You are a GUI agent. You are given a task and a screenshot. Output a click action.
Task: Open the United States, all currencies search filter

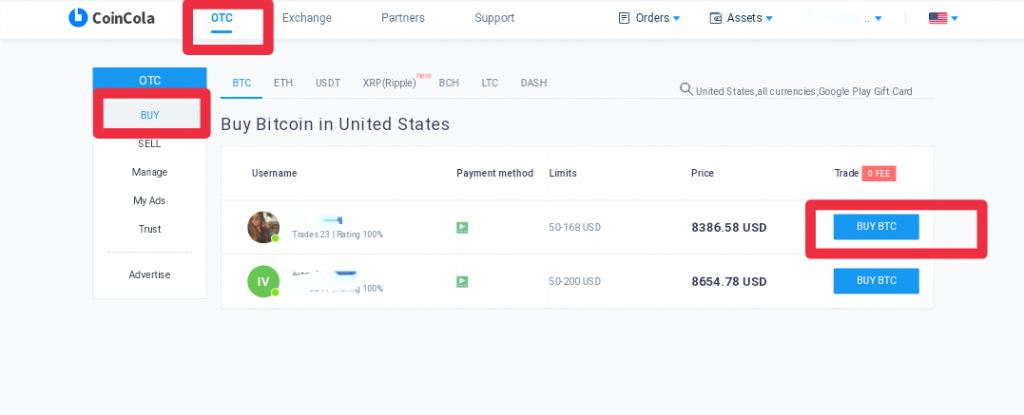pos(804,91)
